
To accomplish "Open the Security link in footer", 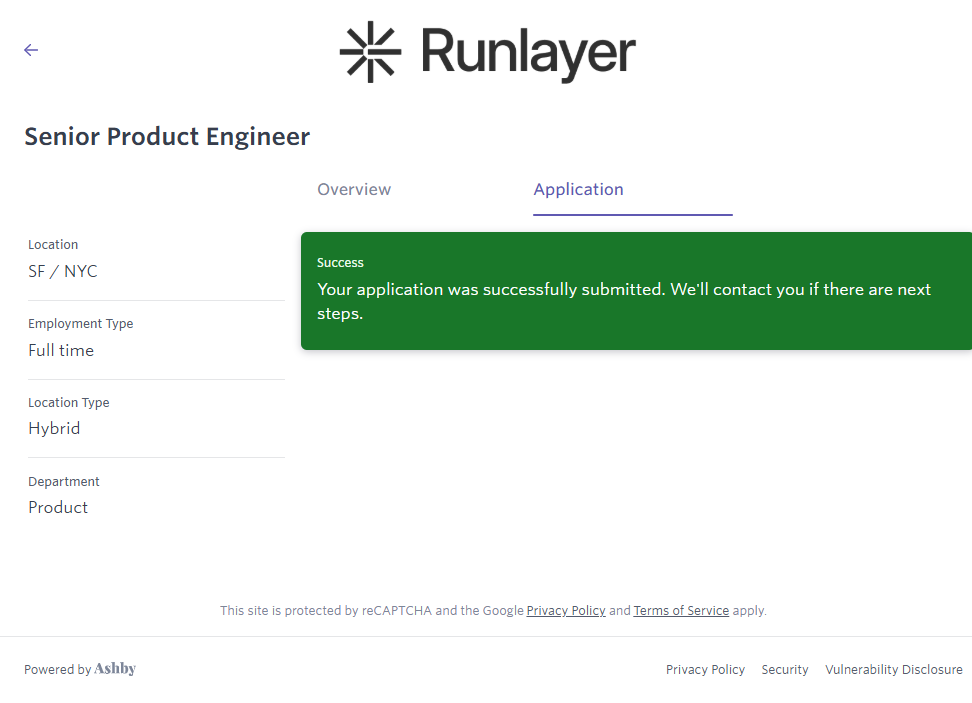I will click(785, 670).
